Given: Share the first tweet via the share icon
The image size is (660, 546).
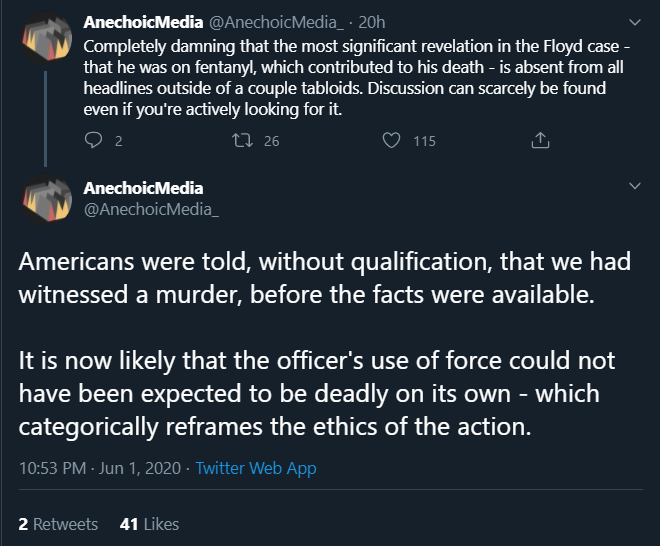Looking at the screenshot, I should pyautogui.click(x=541, y=141).
